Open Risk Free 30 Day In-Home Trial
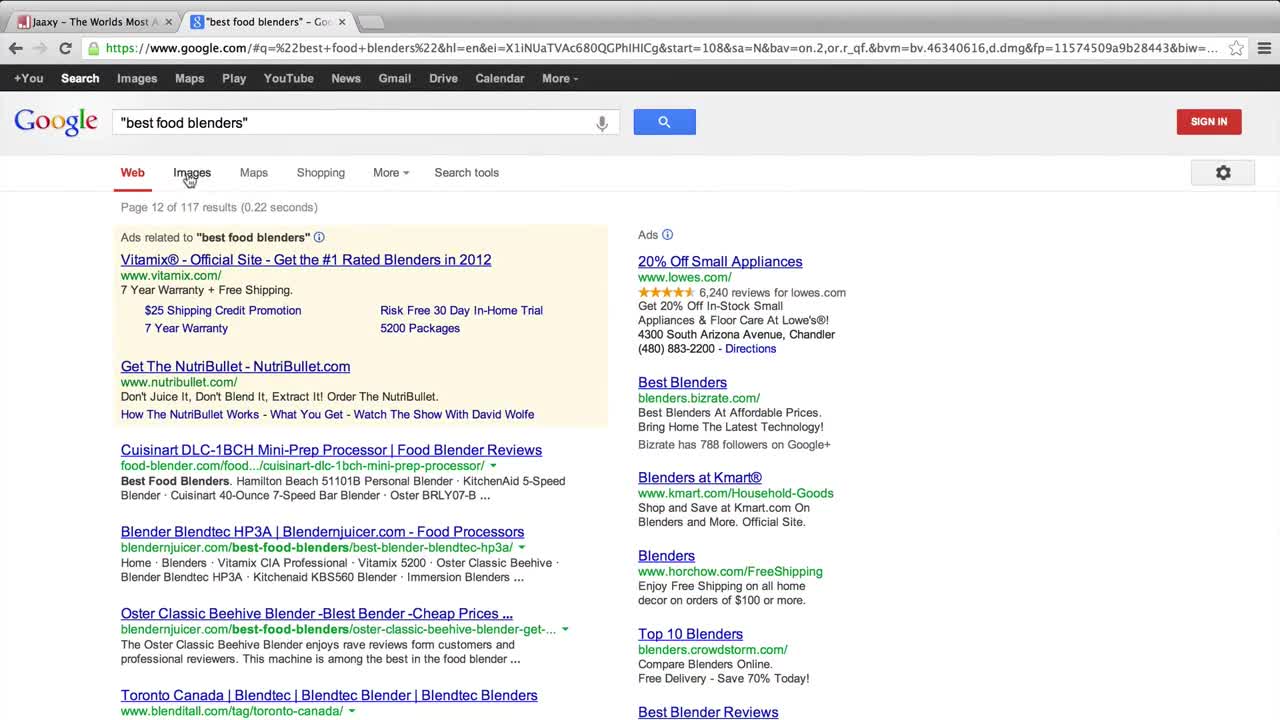 pos(461,310)
